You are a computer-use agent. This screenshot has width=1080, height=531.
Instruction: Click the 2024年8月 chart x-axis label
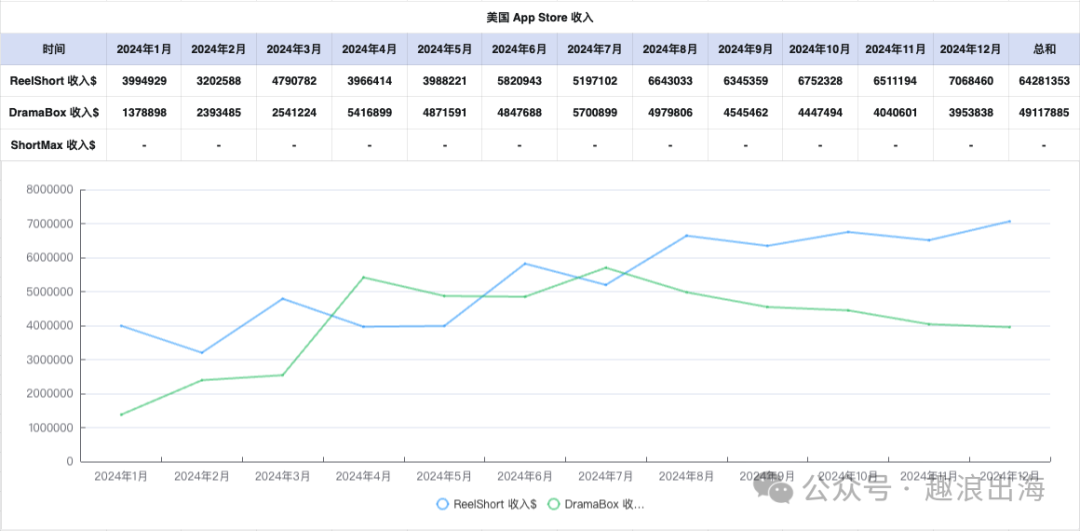click(687, 476)
